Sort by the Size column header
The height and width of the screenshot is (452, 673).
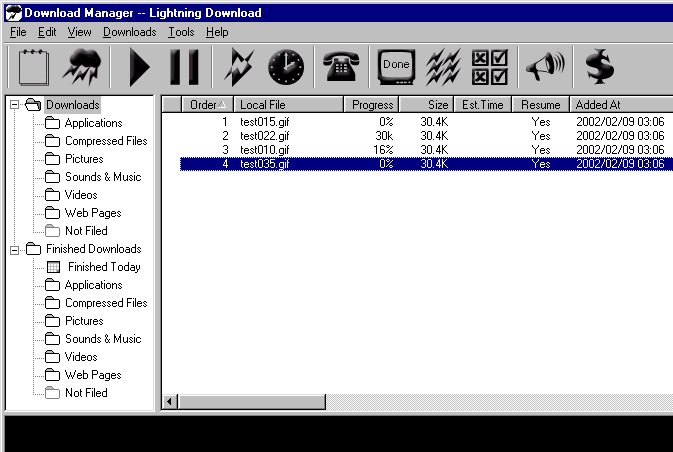[x=426, y=105]
